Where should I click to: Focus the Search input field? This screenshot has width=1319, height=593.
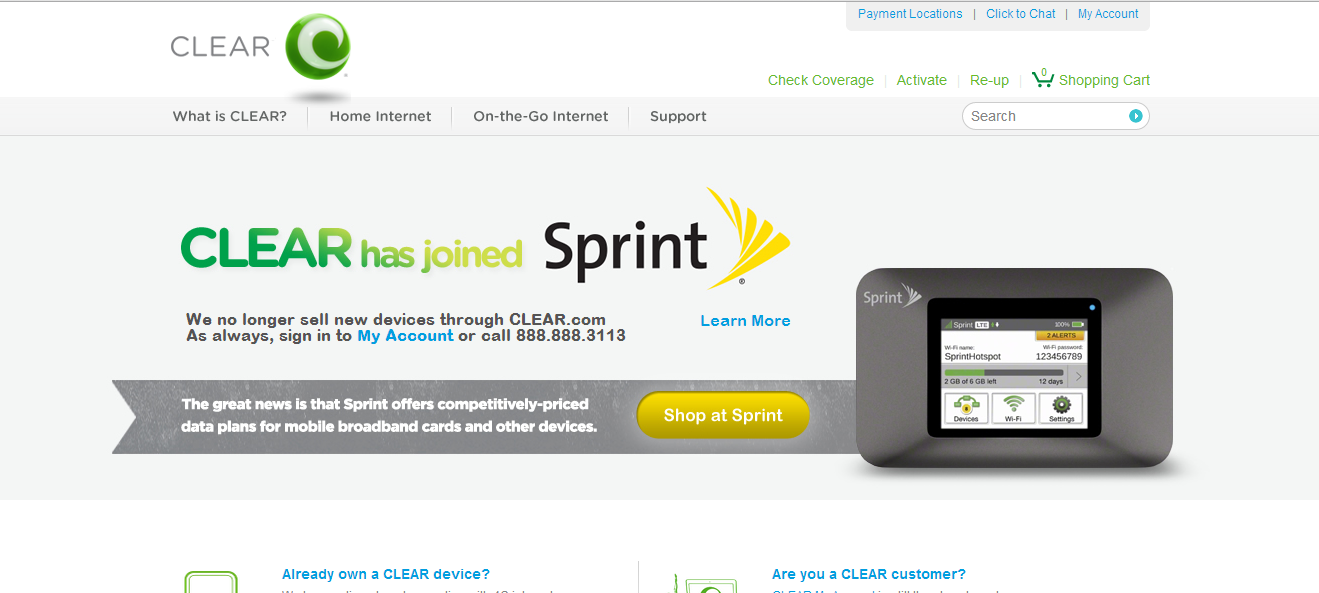click(1045, 116)
